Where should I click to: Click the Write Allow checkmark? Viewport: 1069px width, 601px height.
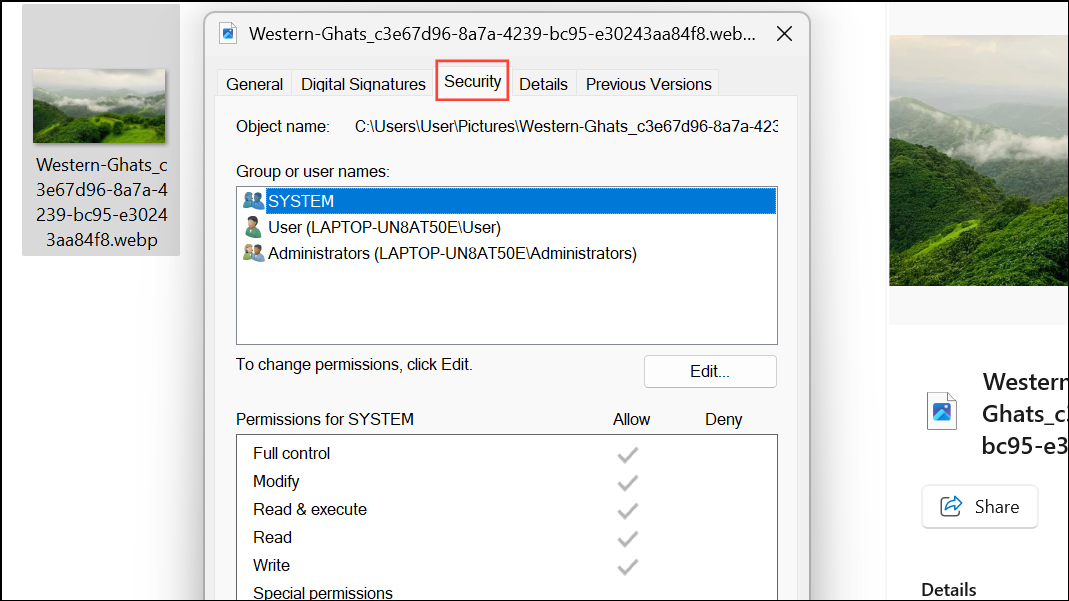[627, 566]
